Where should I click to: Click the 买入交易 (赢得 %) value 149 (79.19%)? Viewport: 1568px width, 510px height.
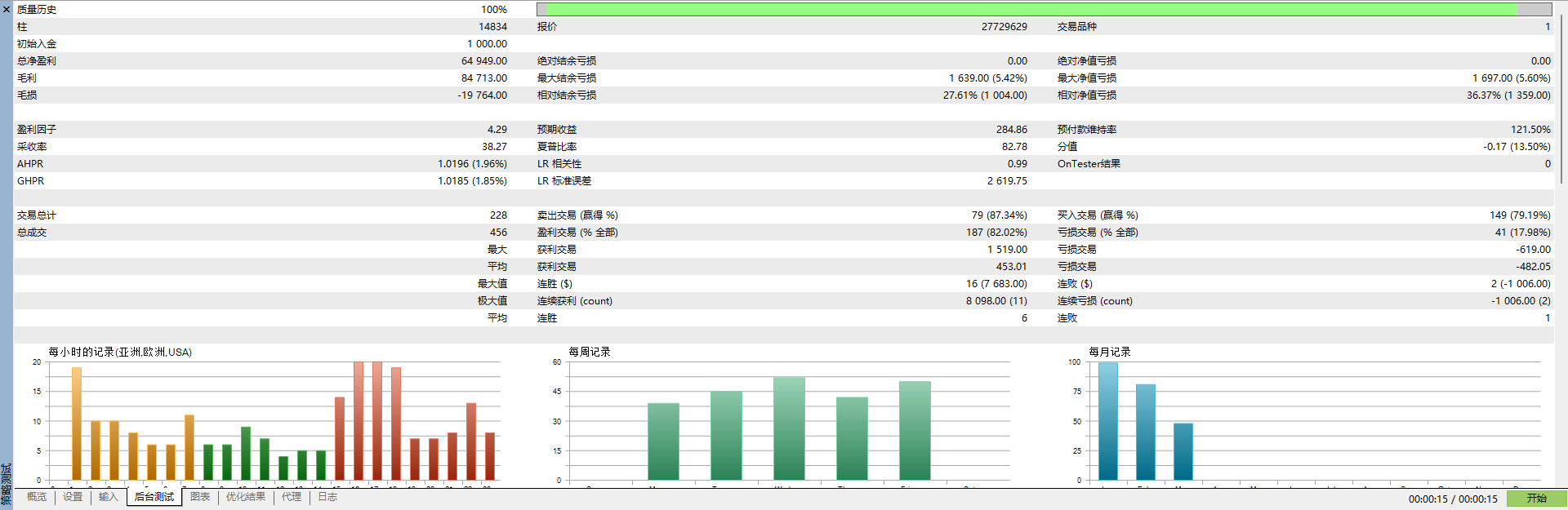1520,215
